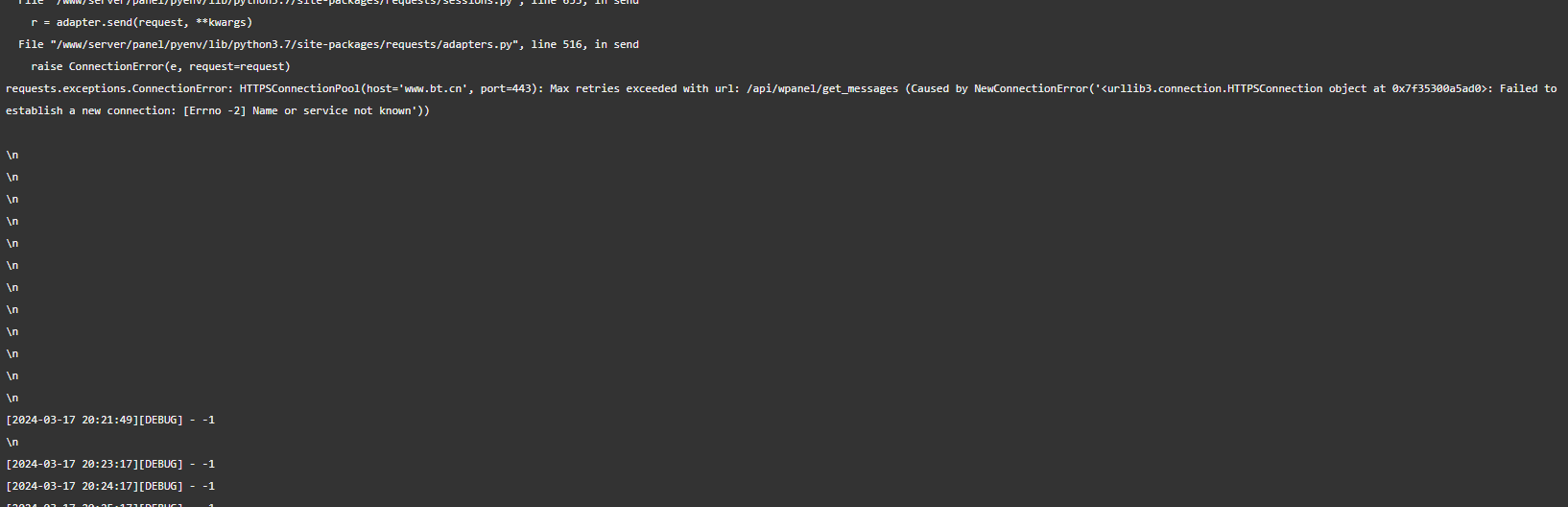Click the memory address 0x7f35300a5ad0
Viewport: 1568px width, 507px height.
tap(1437, 88)
